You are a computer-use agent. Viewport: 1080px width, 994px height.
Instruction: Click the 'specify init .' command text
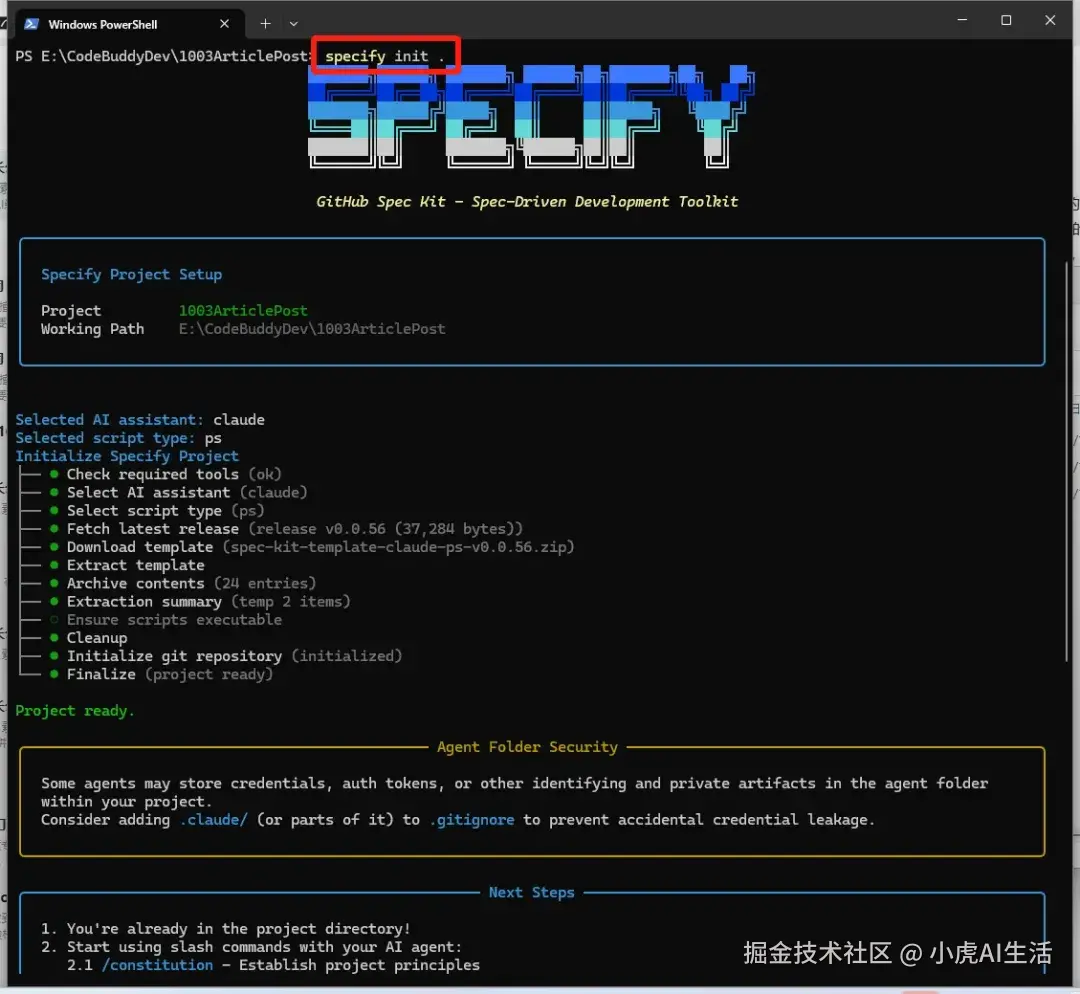pyautogui.click(x=384, y=56)
